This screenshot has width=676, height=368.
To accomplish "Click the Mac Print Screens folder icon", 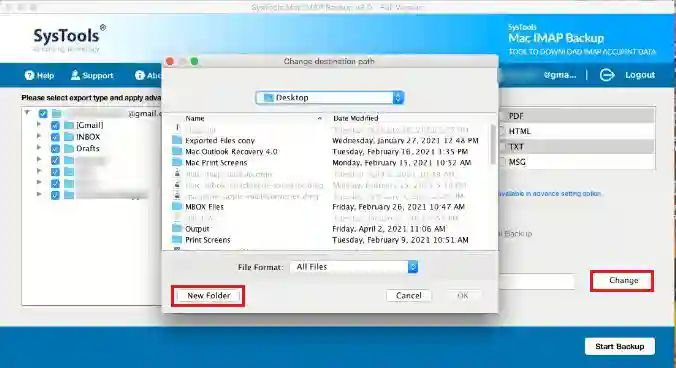I will pyautogui.click(x=177, y=162).
